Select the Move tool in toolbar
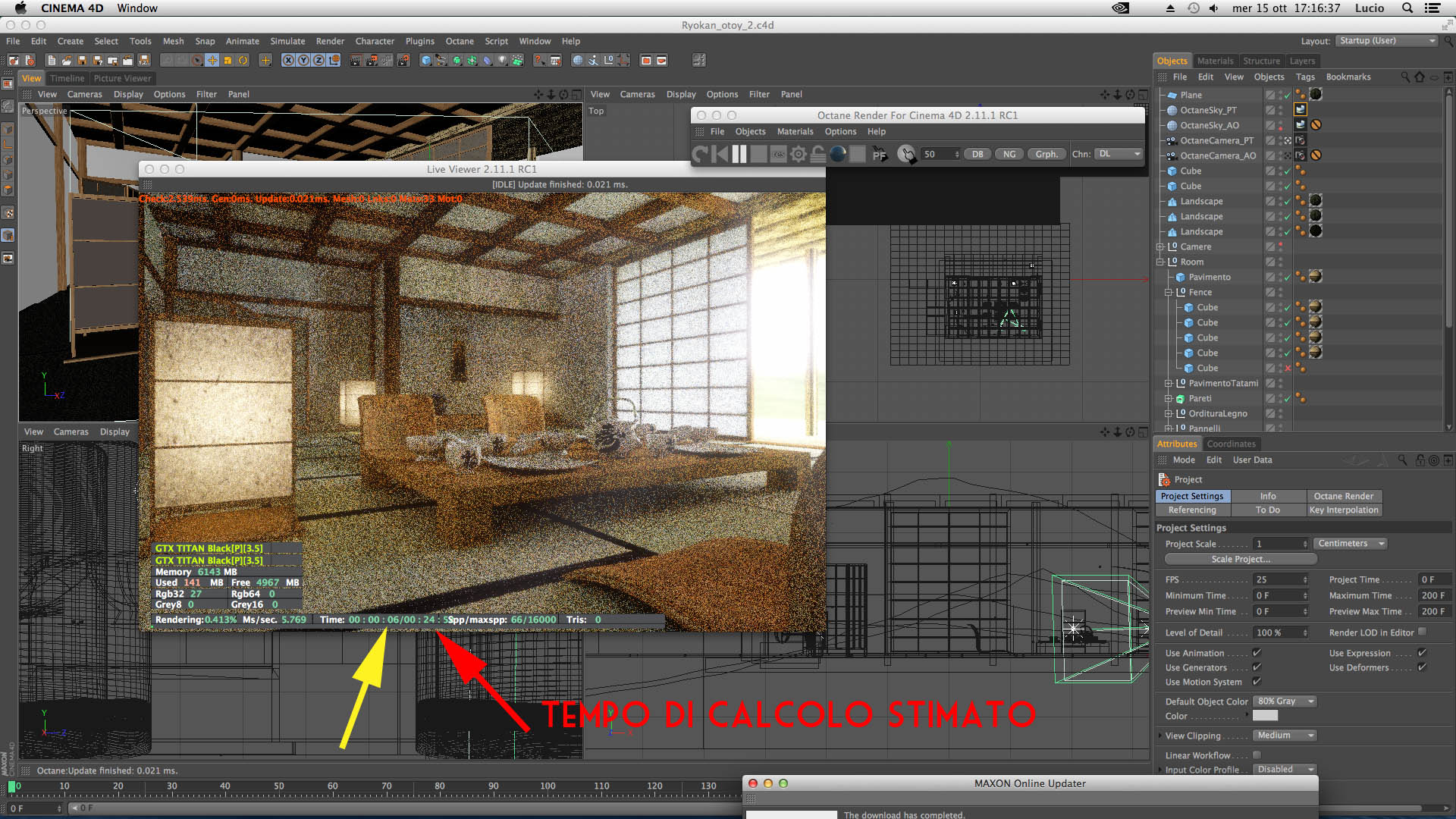This screenshot has width=1456, height=819. [x=212, y=61]
